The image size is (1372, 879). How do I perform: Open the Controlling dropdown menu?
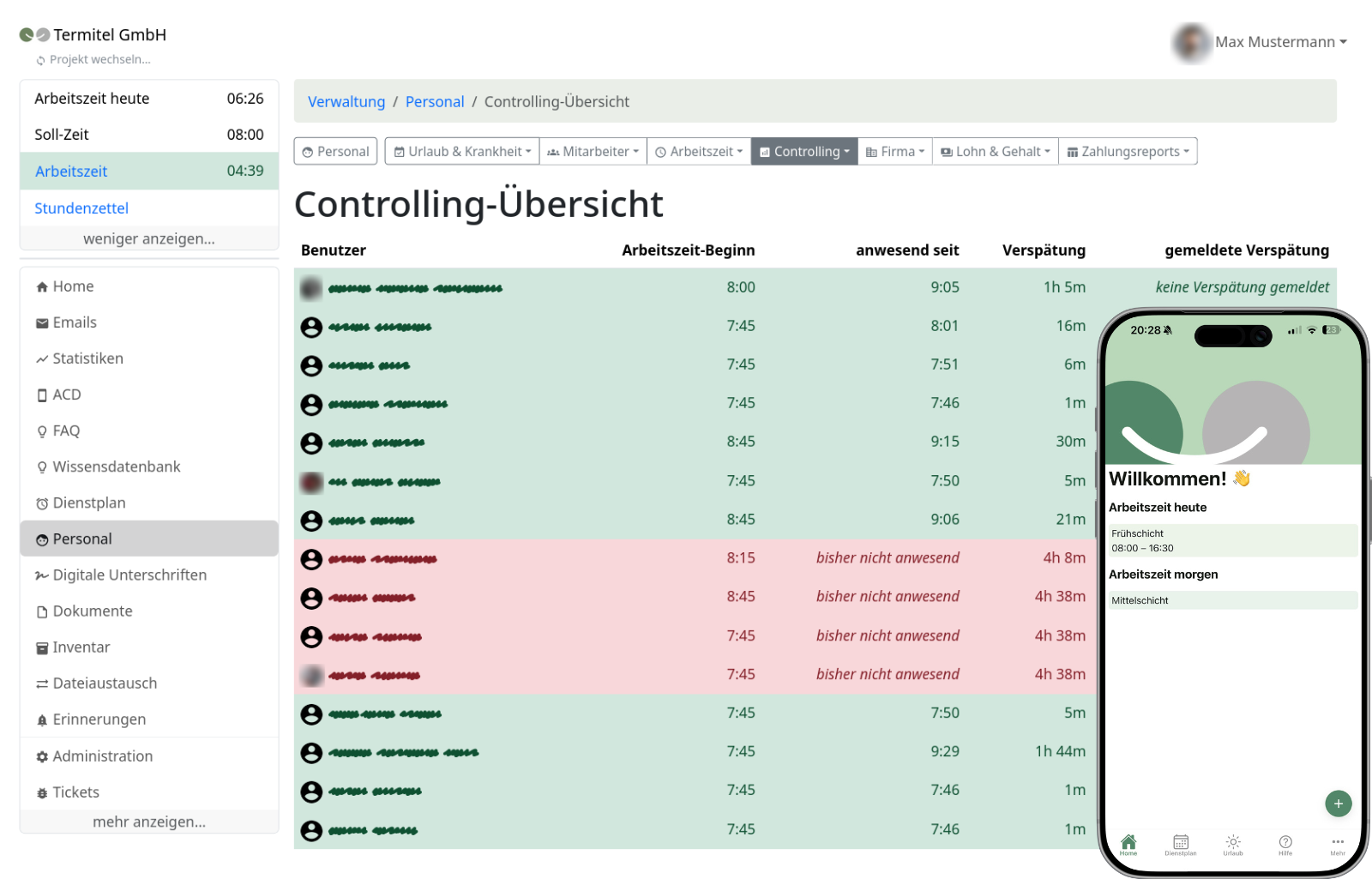pos(803,151)
